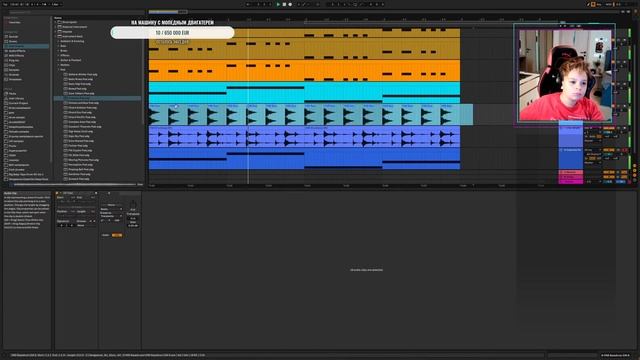Click the browser preview volume slider
Screen dimensions: 640x360
(x=73, y=184)
